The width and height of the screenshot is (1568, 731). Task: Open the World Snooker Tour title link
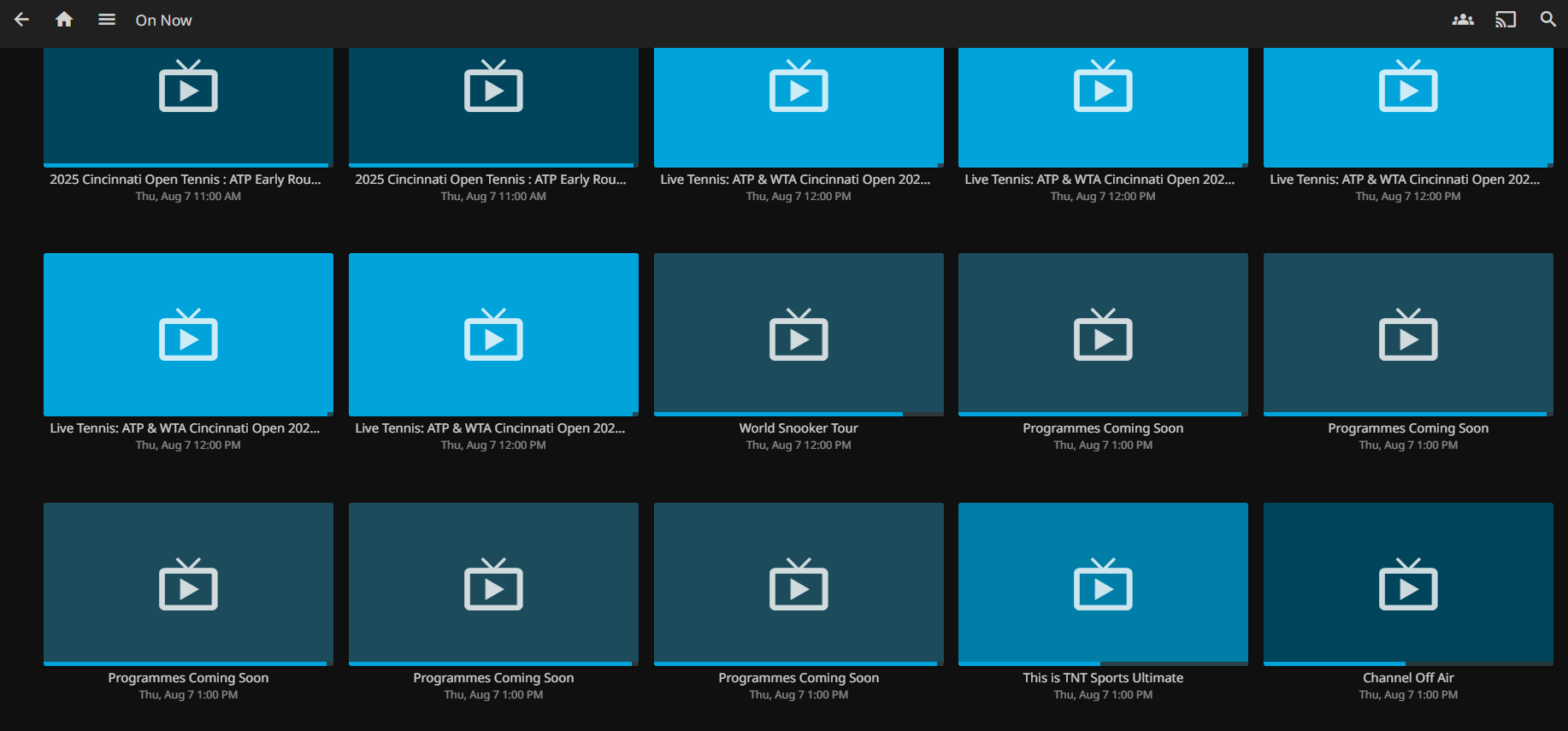(799, 428)
